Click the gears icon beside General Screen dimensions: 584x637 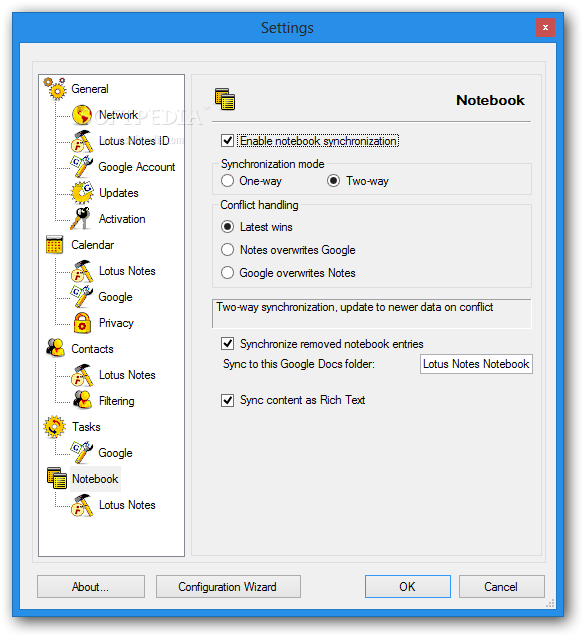(55, 88)
